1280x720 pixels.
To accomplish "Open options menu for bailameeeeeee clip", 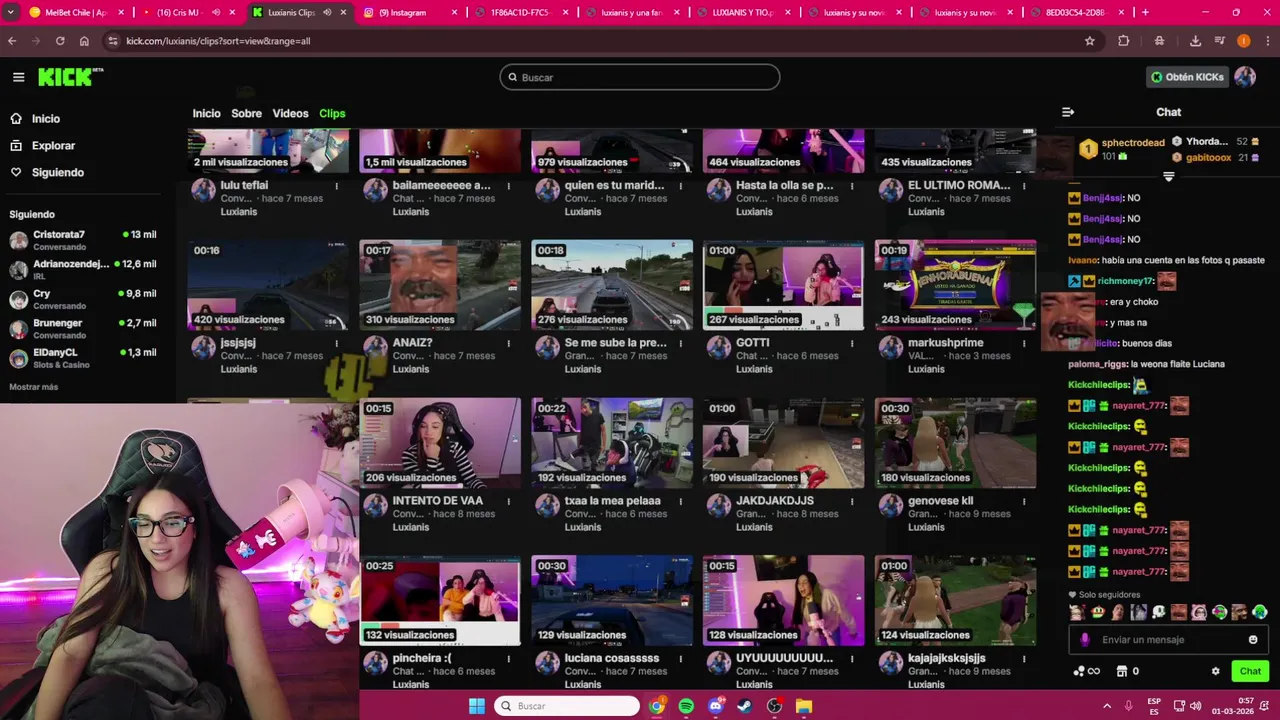I will 508,186.
